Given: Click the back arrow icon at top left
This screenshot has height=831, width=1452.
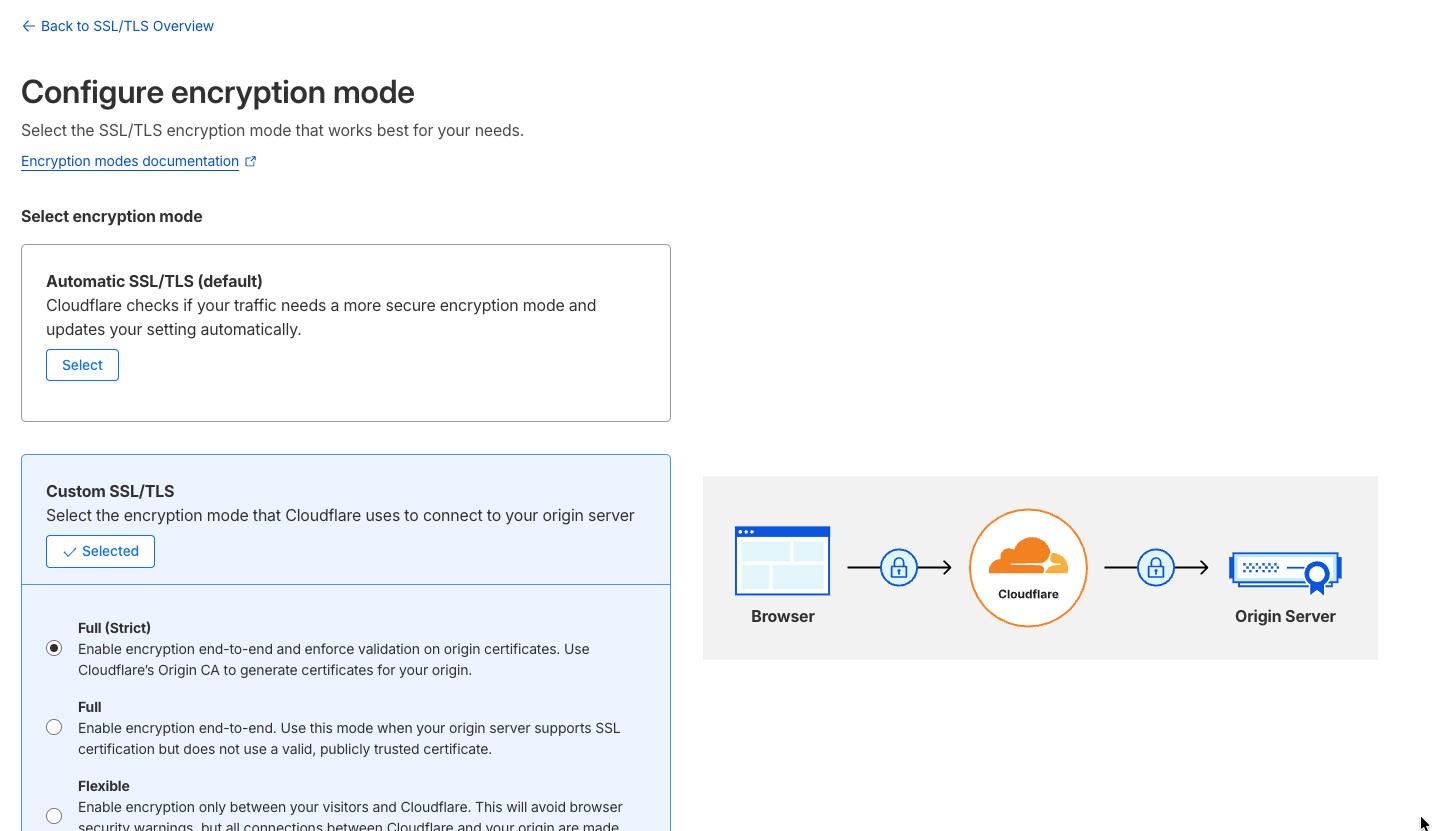Looking at the screenshot, I should [28, 26].
